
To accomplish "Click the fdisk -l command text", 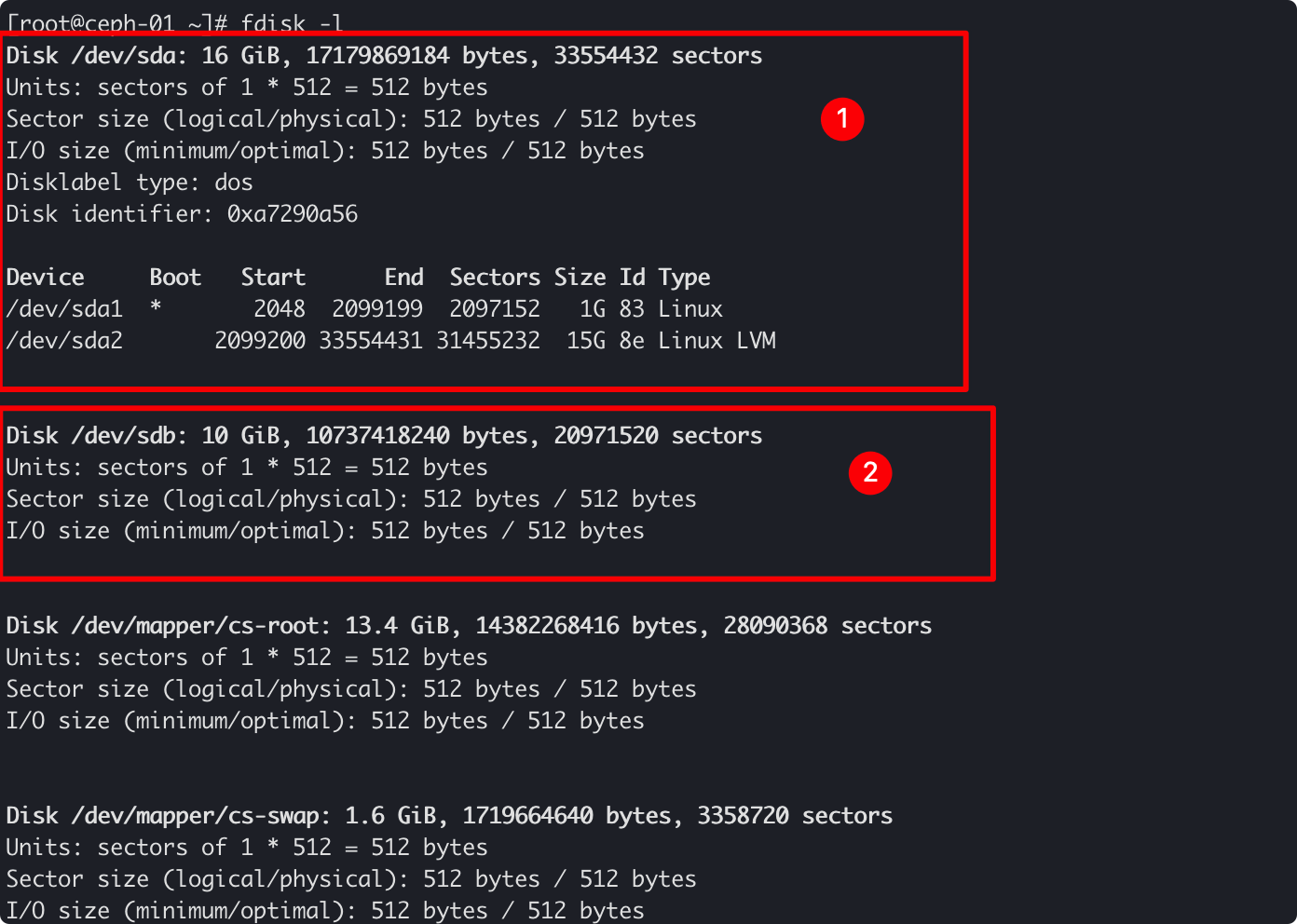I will click(292, 21).
